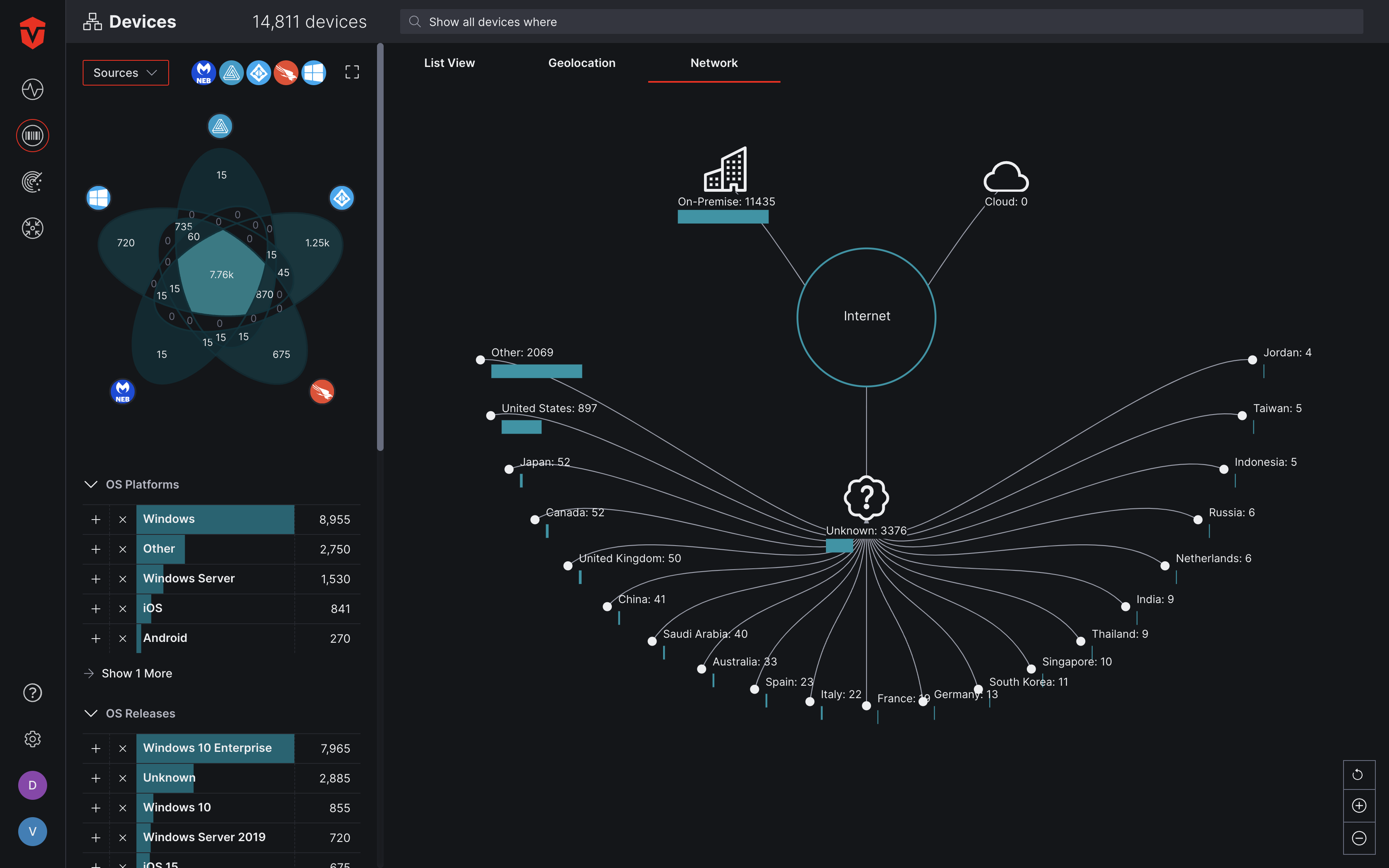1389x868 pixels.
Task: Expand the Sources dropdown filter
Action: click(124, 71)
